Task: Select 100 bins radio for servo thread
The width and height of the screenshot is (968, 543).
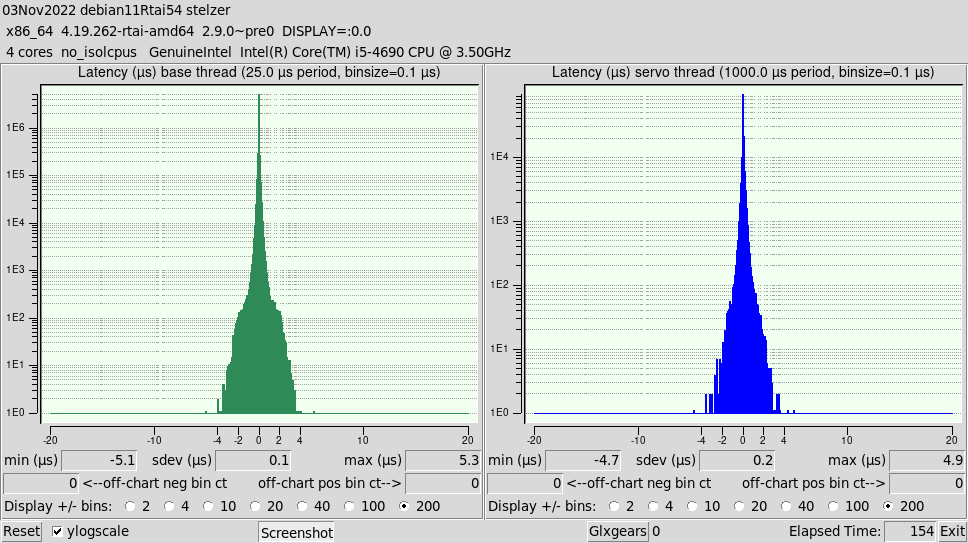Action: pos(833,506)
